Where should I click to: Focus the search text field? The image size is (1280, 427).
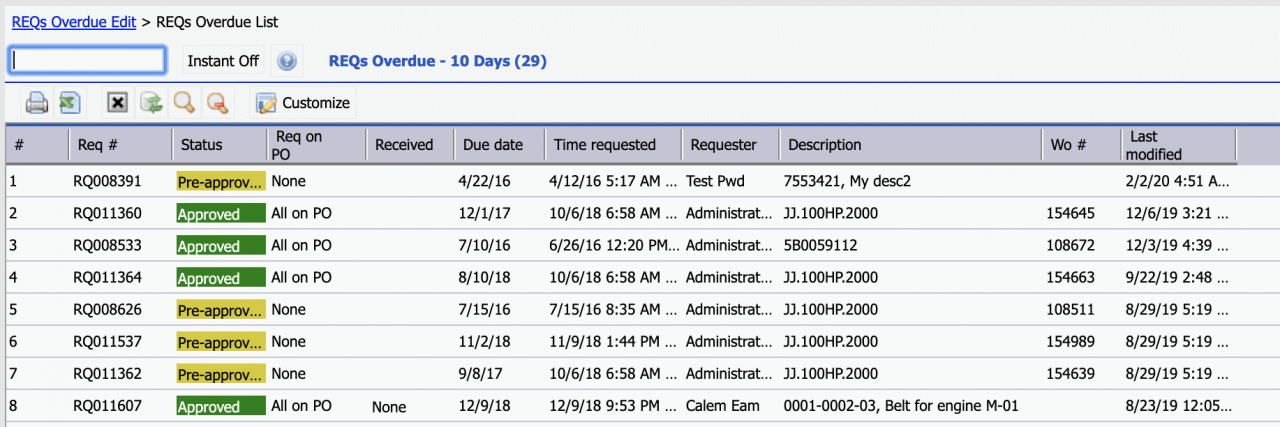coord(87,60)
